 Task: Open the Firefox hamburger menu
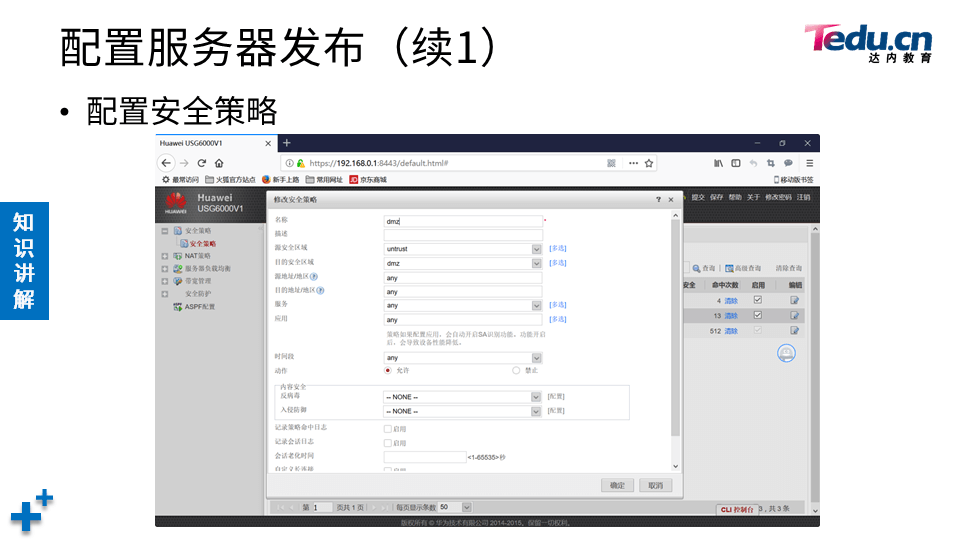coord(809,163)
